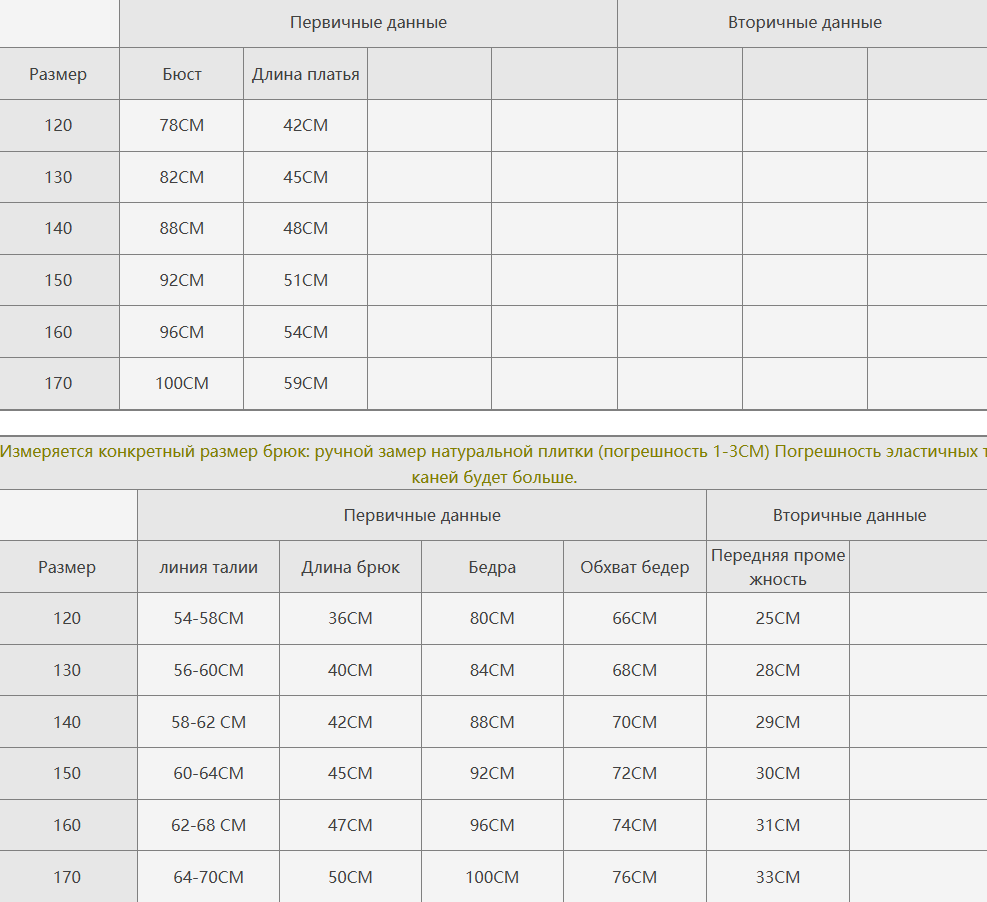
Task: Click the '60-64CM' waist cell
Action: pos(208,773)
